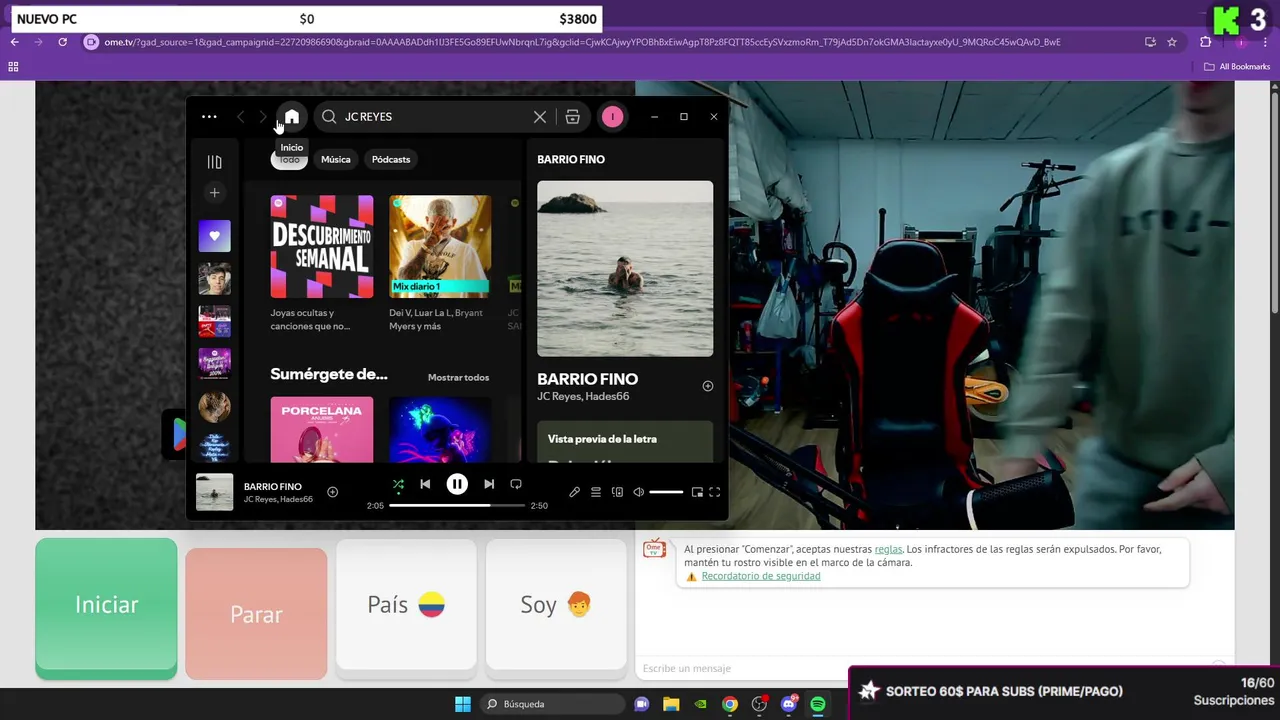Open Chrome extensions puzzle icon

[x=1205, y=42]
